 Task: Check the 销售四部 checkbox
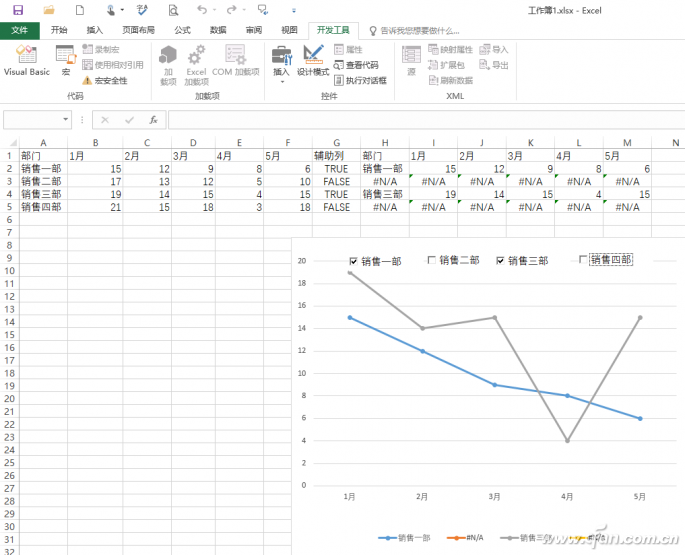tap(582, 260)
